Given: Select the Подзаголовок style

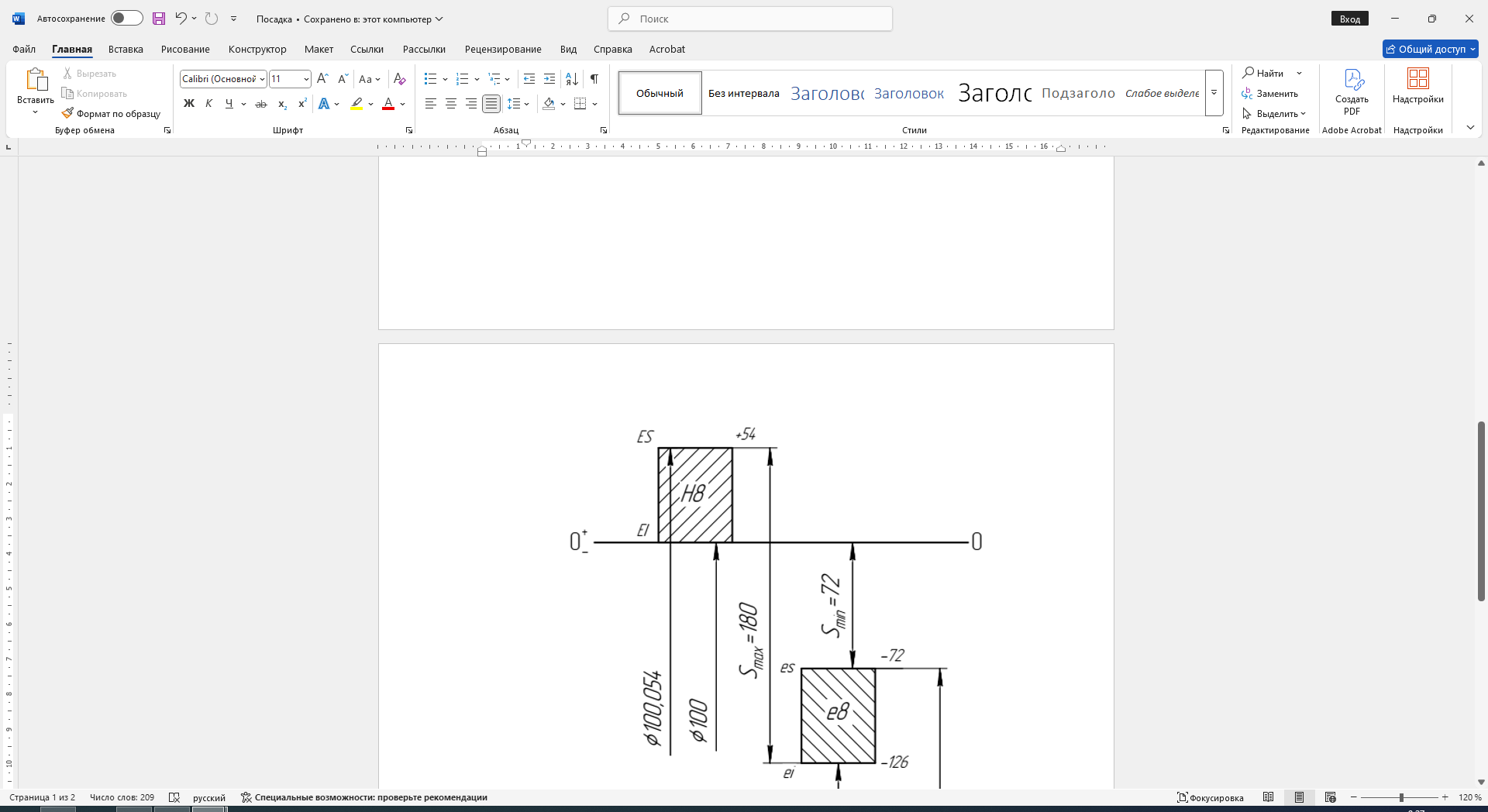Looking at the screenshot, I should click(x=1079, y=93).
